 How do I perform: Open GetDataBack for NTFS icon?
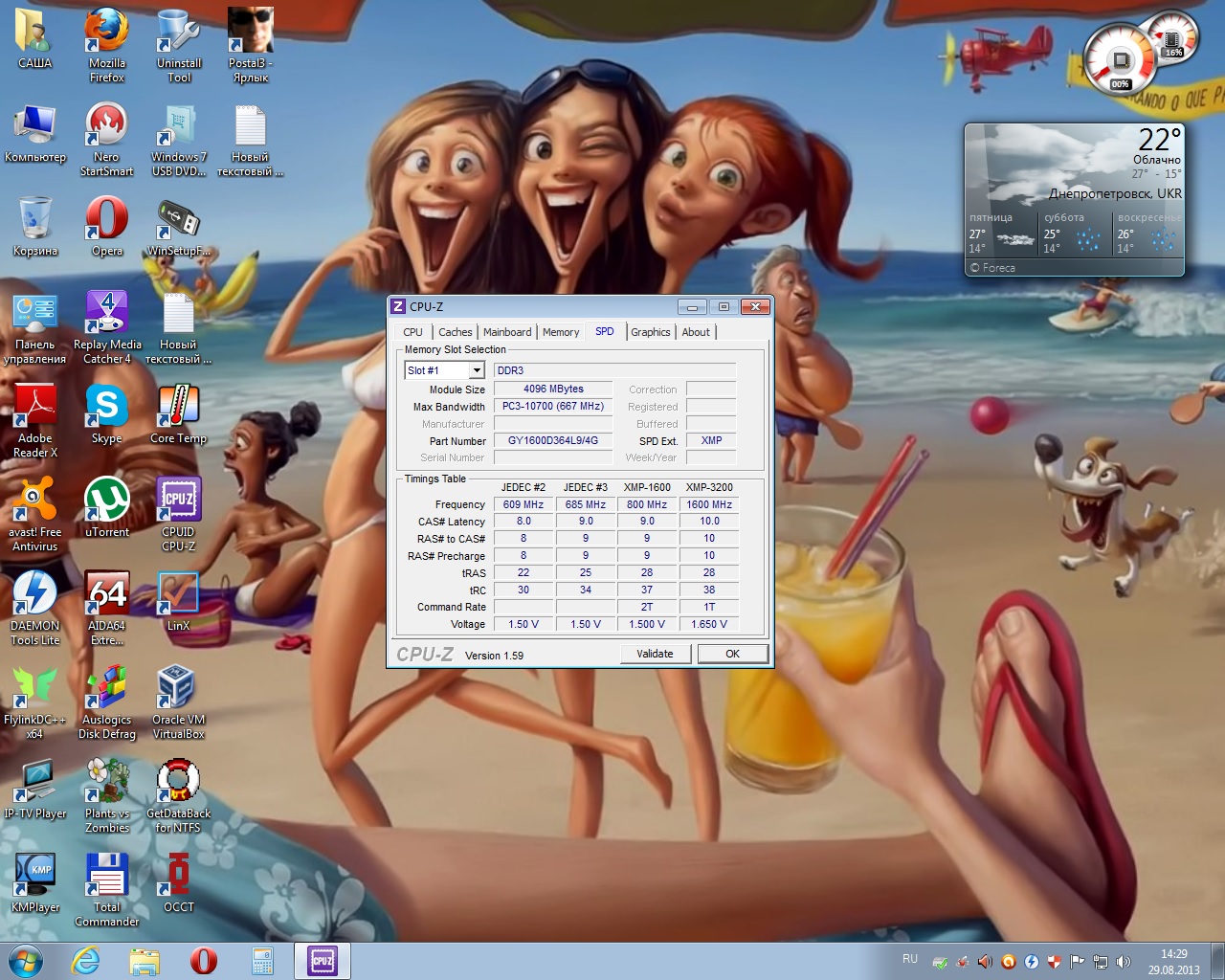pyautogui.click(x=179, y=796)
